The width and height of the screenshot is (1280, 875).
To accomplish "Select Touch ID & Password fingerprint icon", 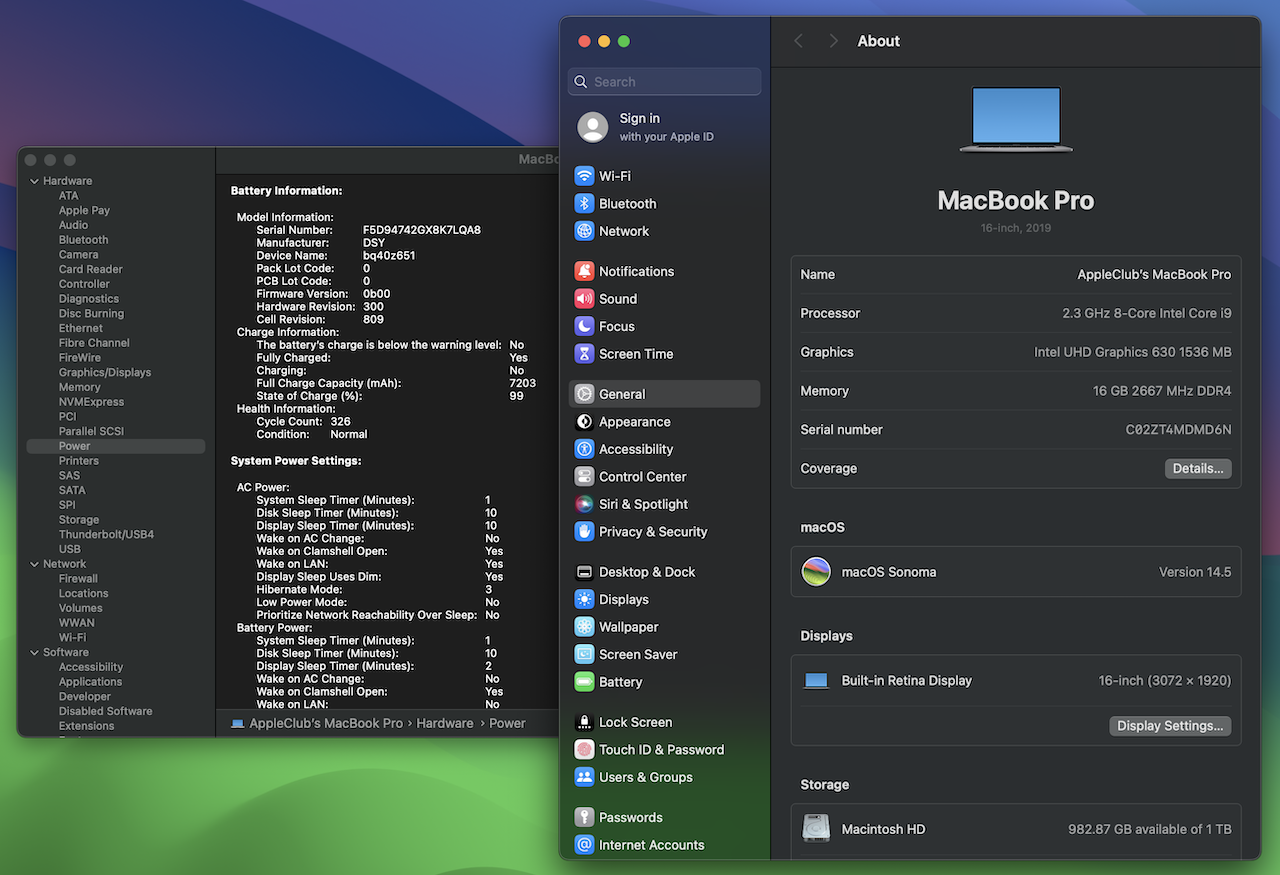I will click(x=585, y=750).
